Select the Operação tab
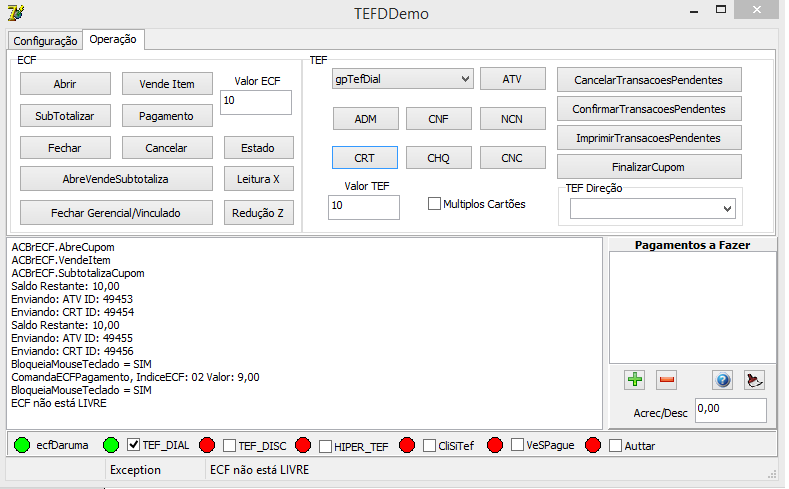 coord(113,39)
